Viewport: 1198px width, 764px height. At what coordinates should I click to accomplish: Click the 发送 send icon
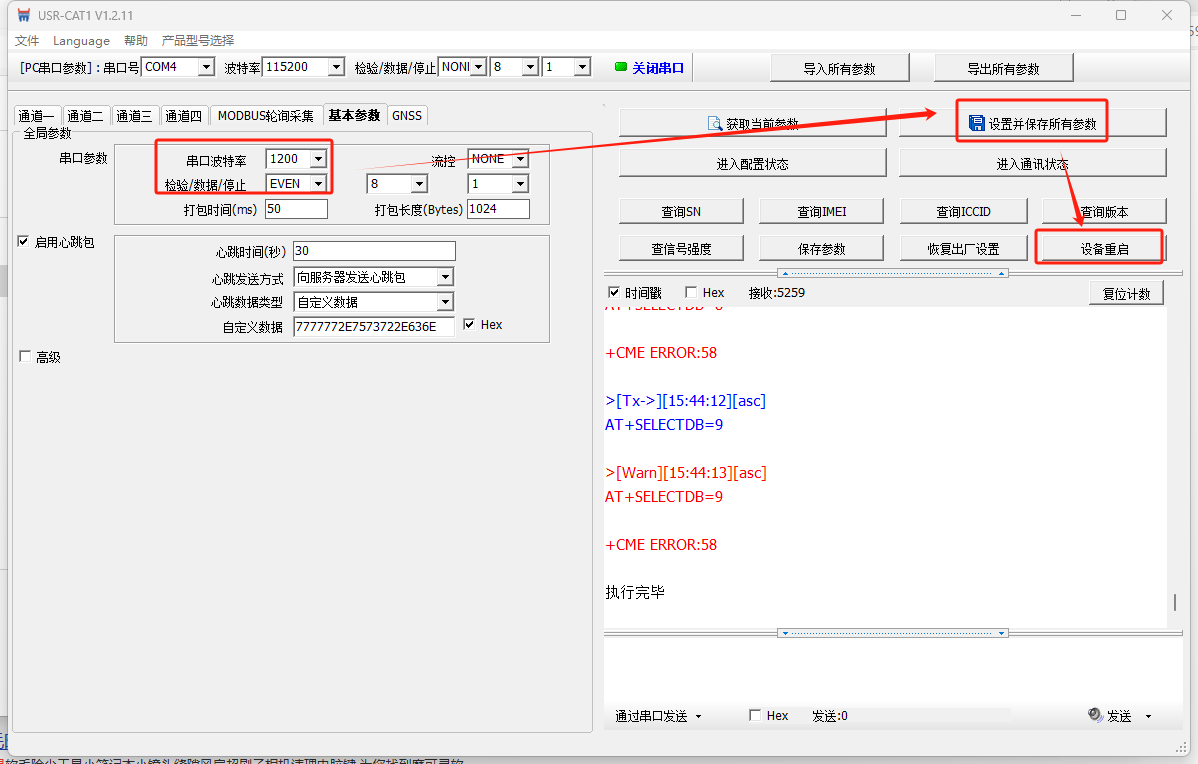pyautogui.click(x=1095, y=716)
